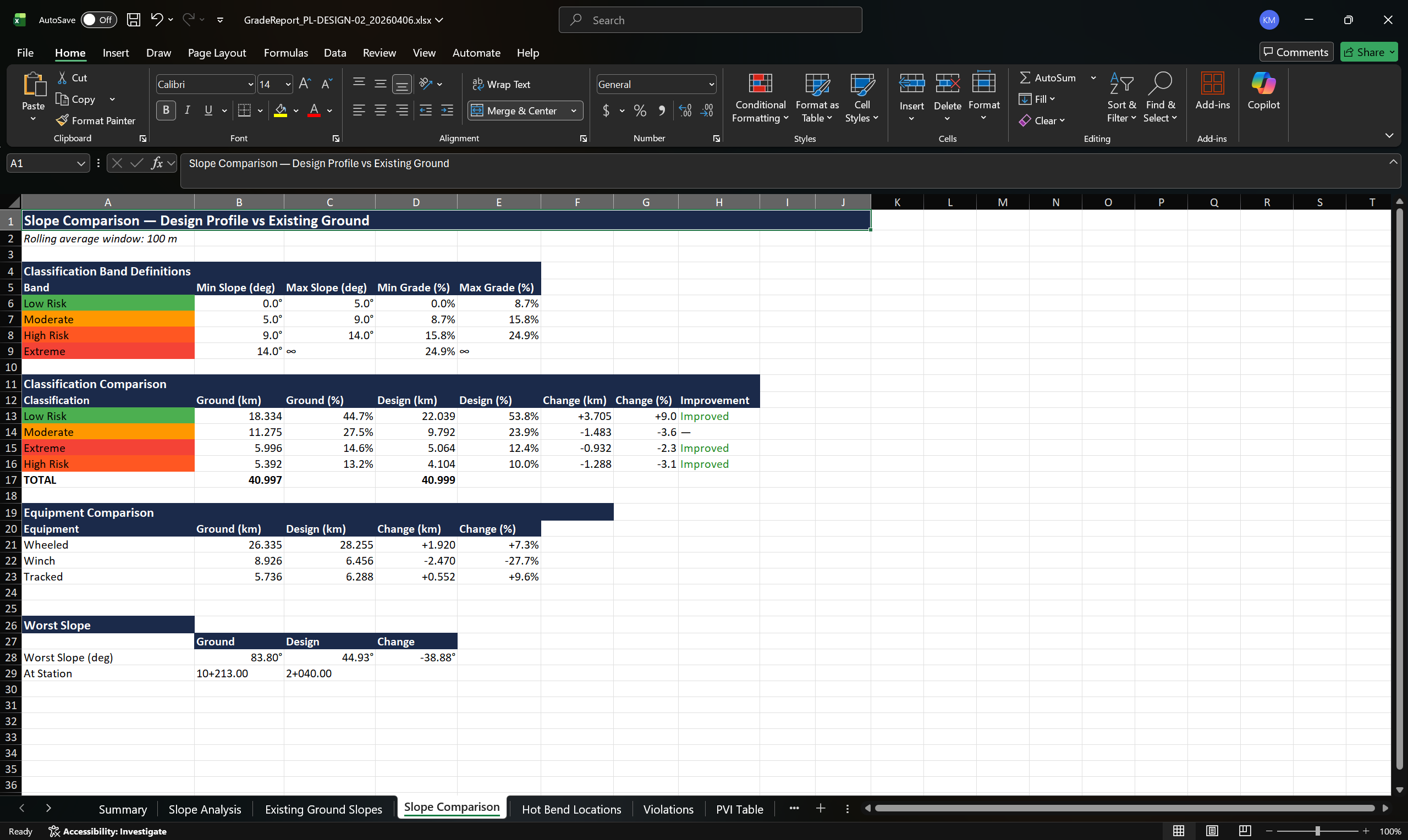This screenshot has width=1408, height=840.
Task: Open Format Painter
Action: pyautogui.click(x=96, y=120)
